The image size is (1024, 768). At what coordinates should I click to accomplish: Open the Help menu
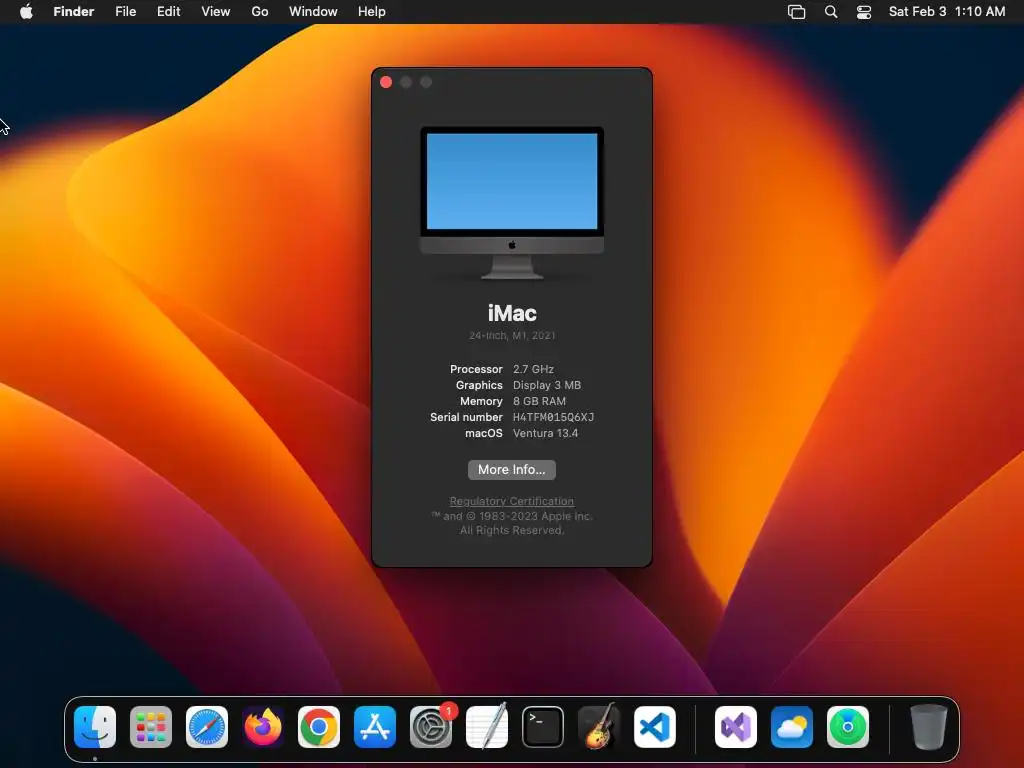click(372, 12)
